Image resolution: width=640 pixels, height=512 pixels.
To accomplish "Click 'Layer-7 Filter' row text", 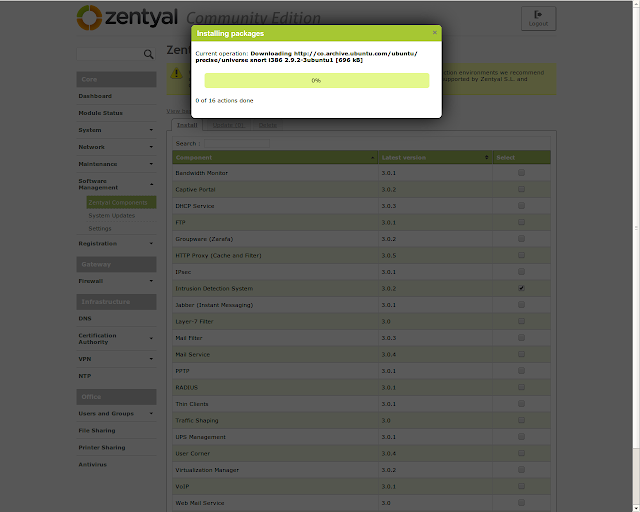I will [x=194, y=321].
